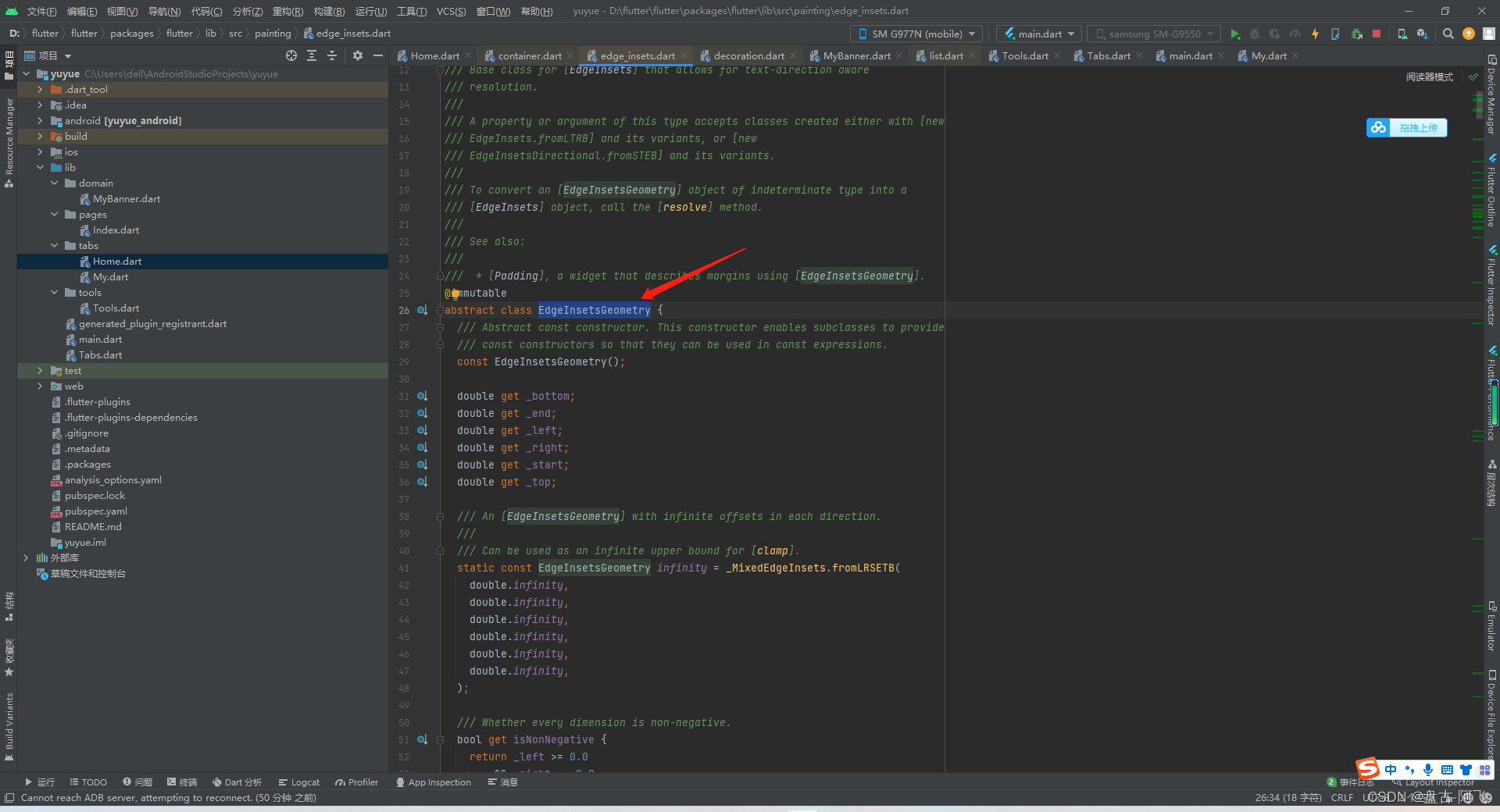Open the run configuration dropdown main.dart

click(1038, 34)
